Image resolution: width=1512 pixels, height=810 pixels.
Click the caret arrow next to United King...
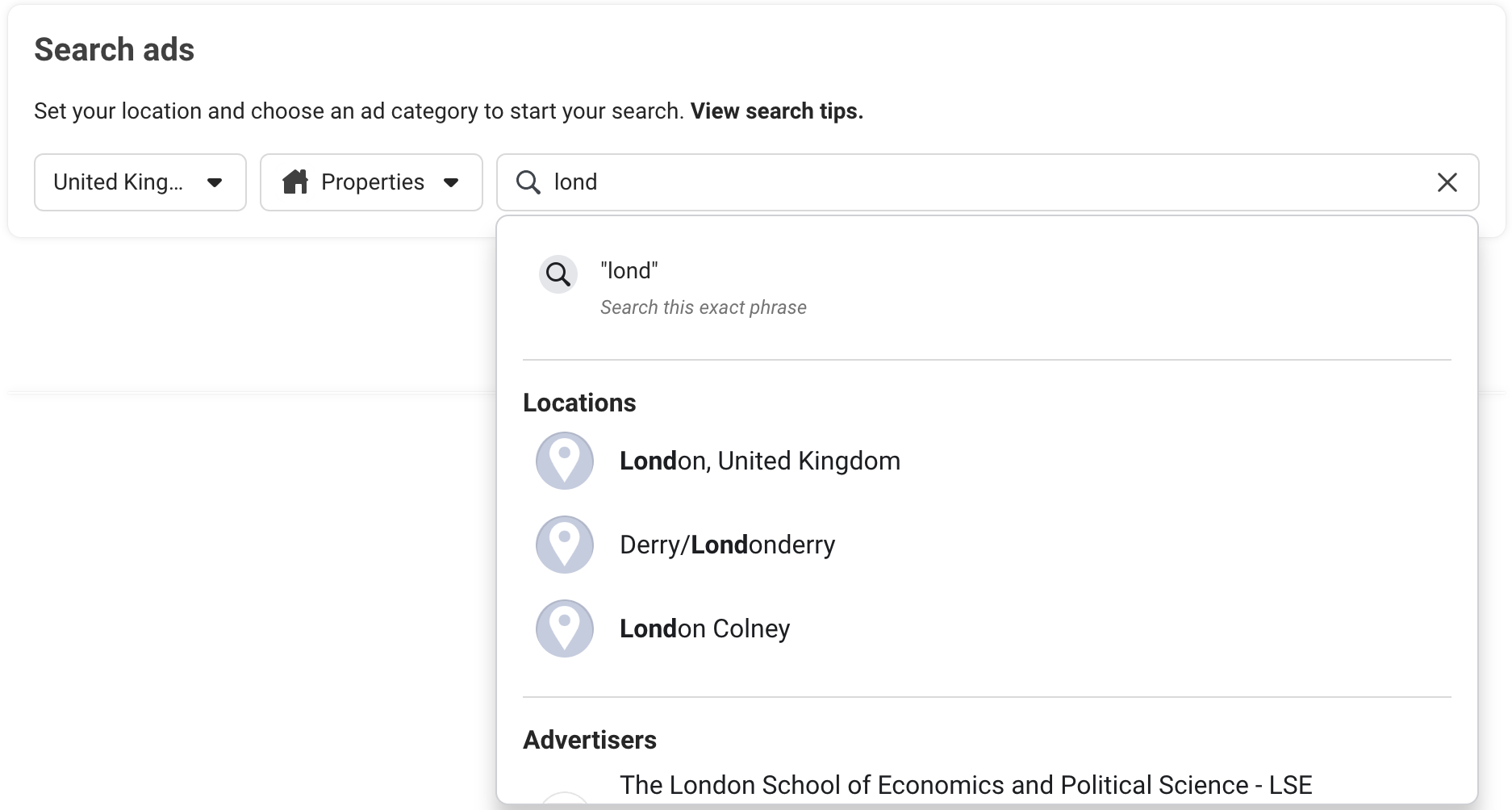[215, 182]
